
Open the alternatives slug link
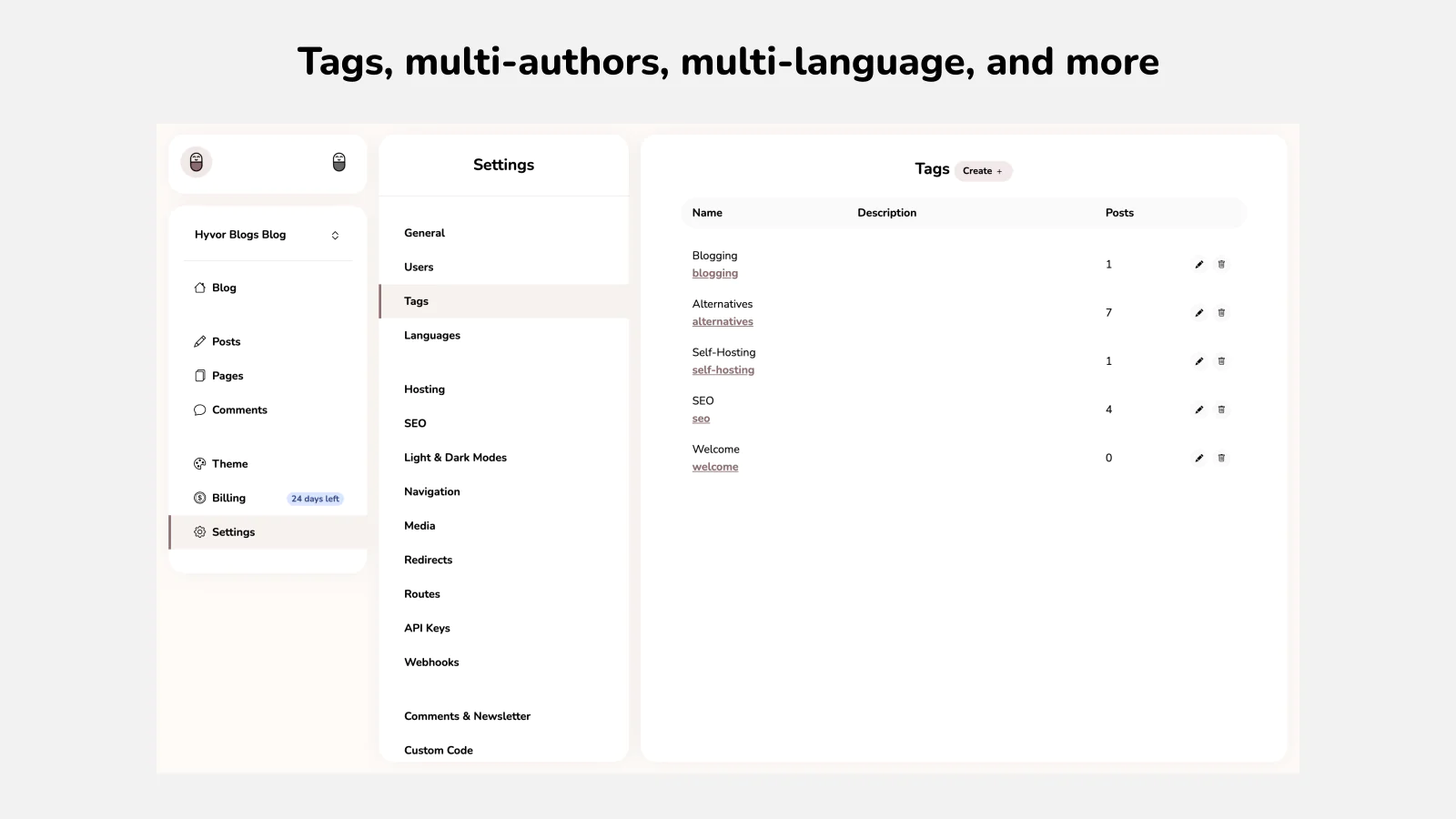pyautogui.click(x=723, y=322)
